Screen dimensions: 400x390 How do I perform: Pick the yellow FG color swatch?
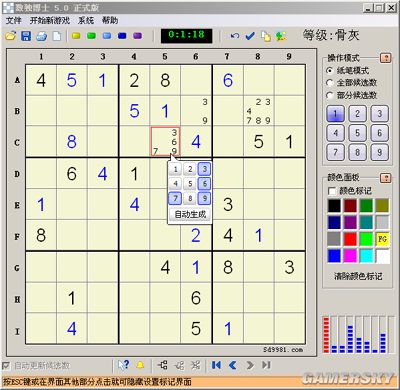pyautogui.click(x=382, y=239)
